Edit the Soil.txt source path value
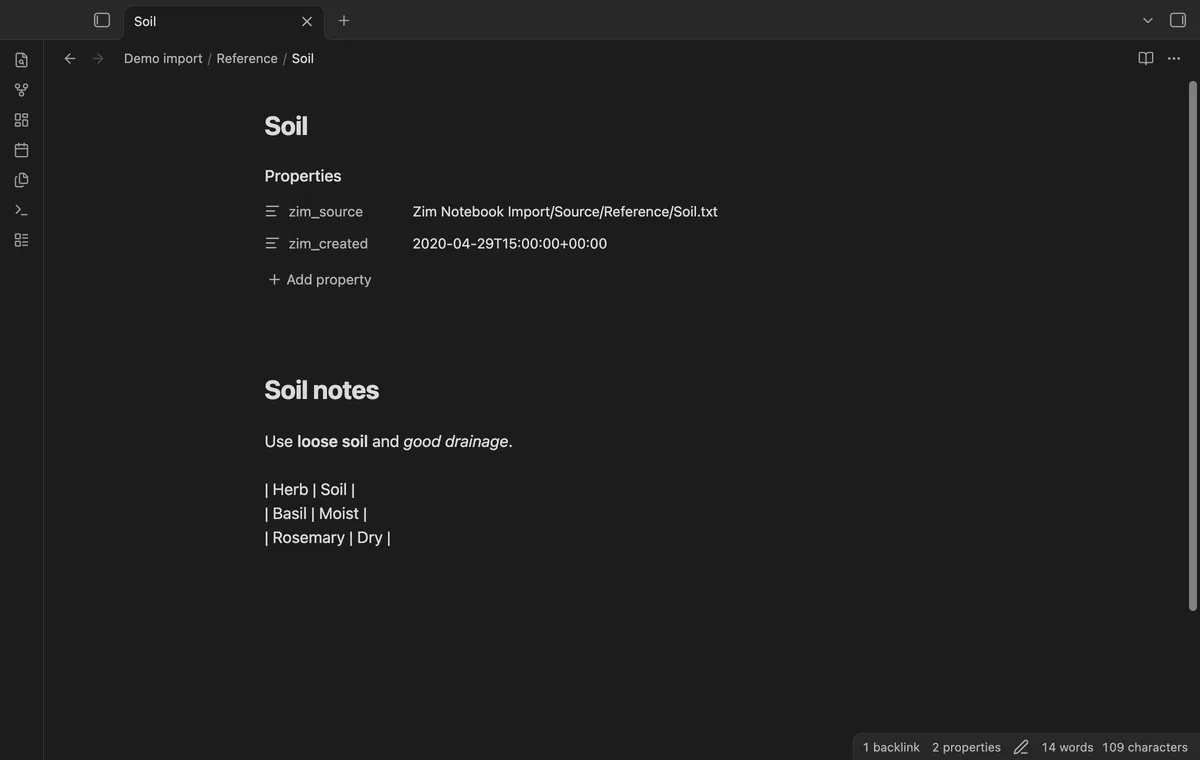Viewport: 1200px width, 760px height. pyautogui.click(x=565, y=212)
